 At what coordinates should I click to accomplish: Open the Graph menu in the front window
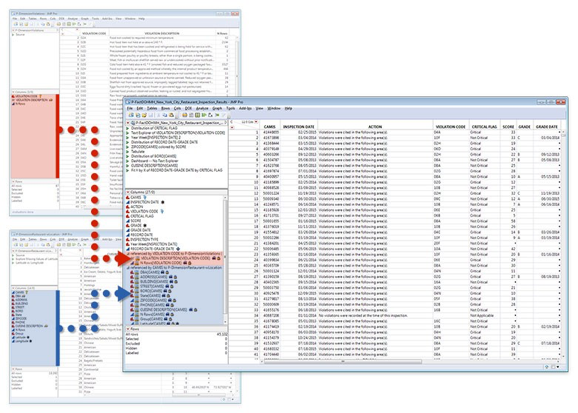pos(217,108)
